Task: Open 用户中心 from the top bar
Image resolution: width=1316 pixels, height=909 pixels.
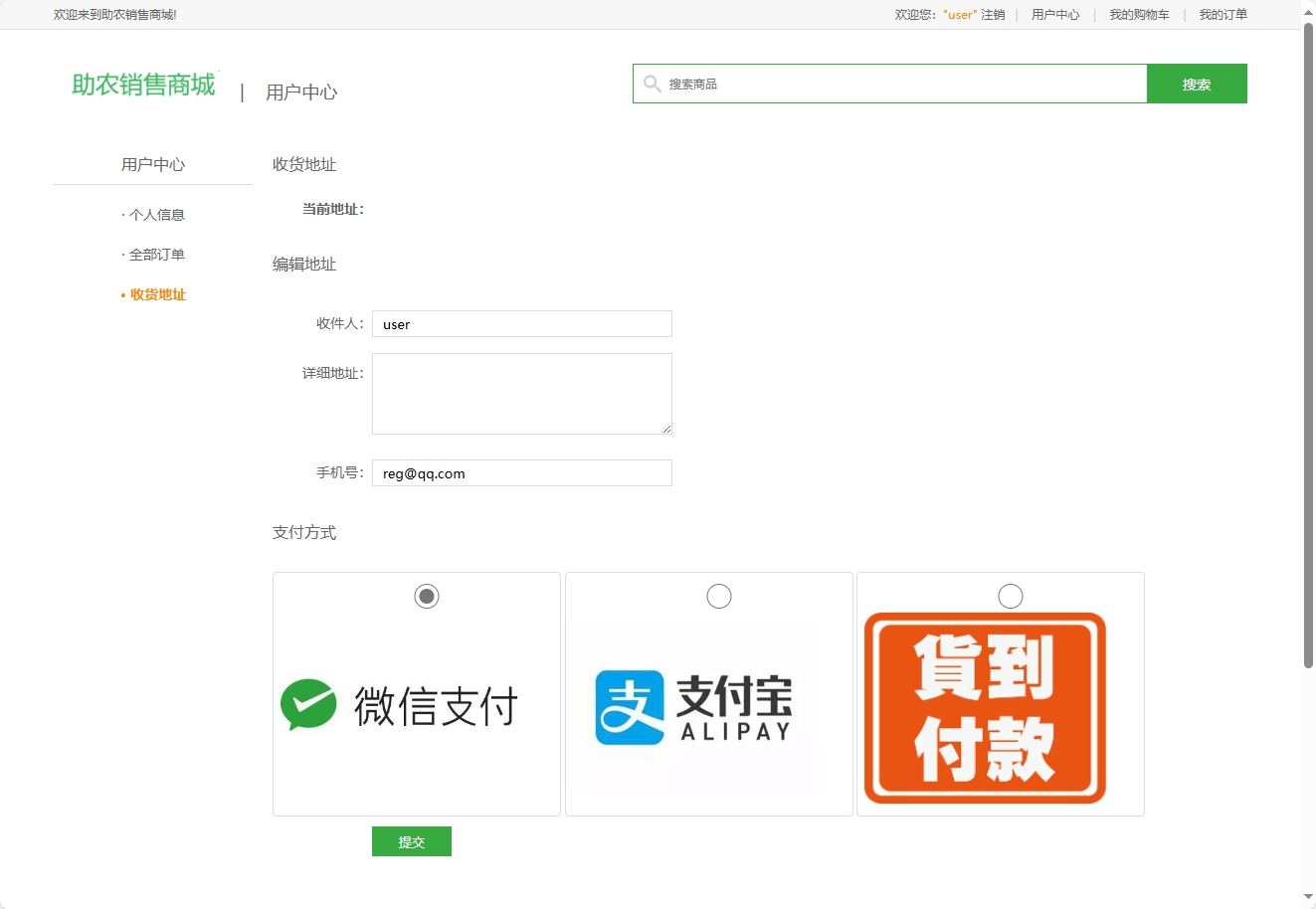Action: pyautogui.click(x=1054, y=14)
